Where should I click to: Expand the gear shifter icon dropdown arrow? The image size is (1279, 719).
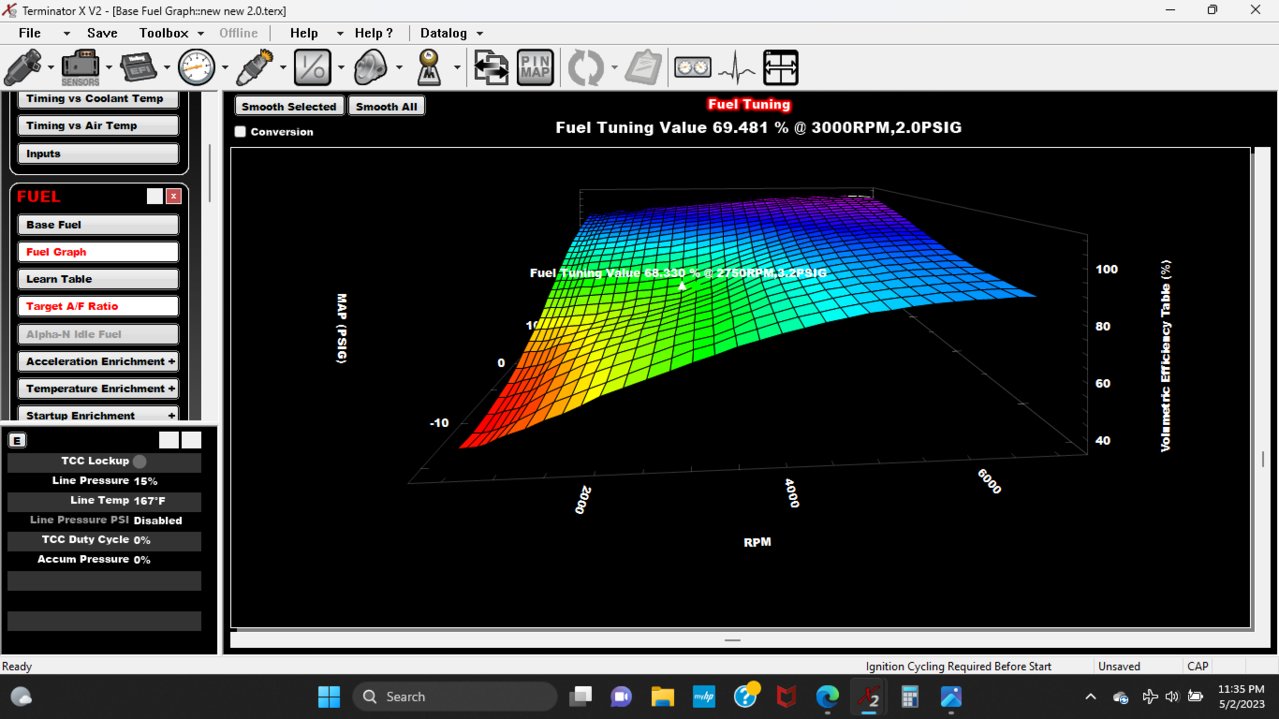pyautogui.click(x=457, y=68)
